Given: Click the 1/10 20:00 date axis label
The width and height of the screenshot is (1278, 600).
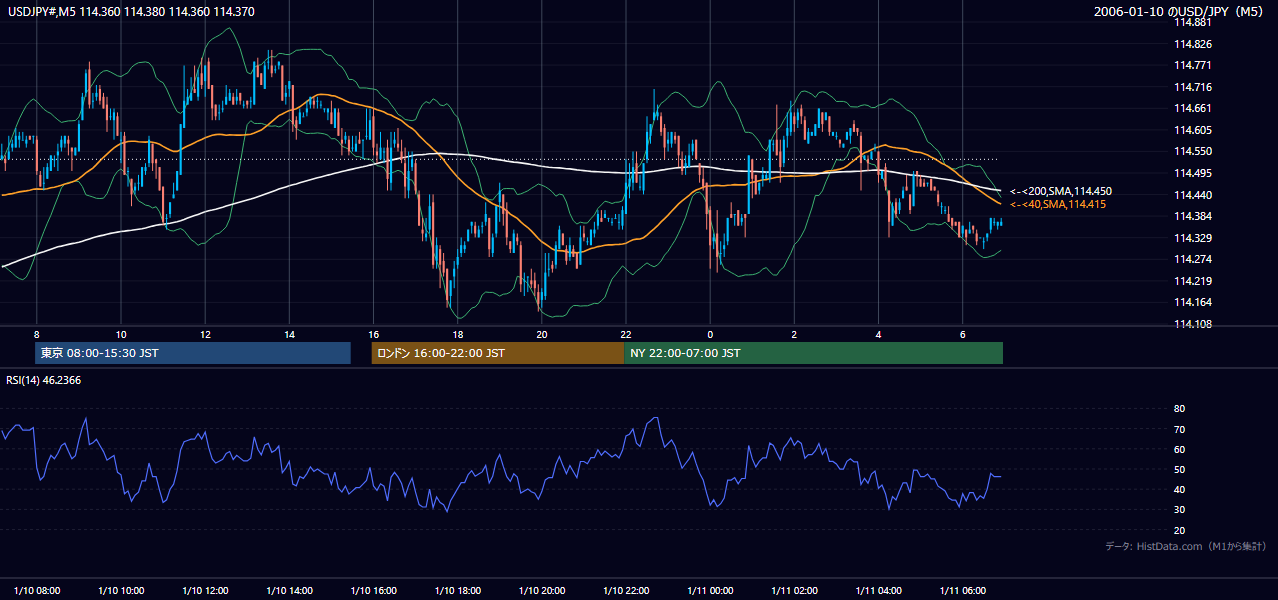Looking at the screenshot, I should (x=541, y=591).
